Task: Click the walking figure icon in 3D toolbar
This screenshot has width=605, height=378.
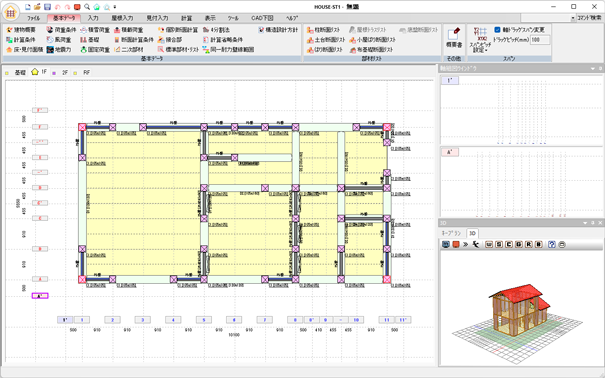Action: [x=476, y=245]
